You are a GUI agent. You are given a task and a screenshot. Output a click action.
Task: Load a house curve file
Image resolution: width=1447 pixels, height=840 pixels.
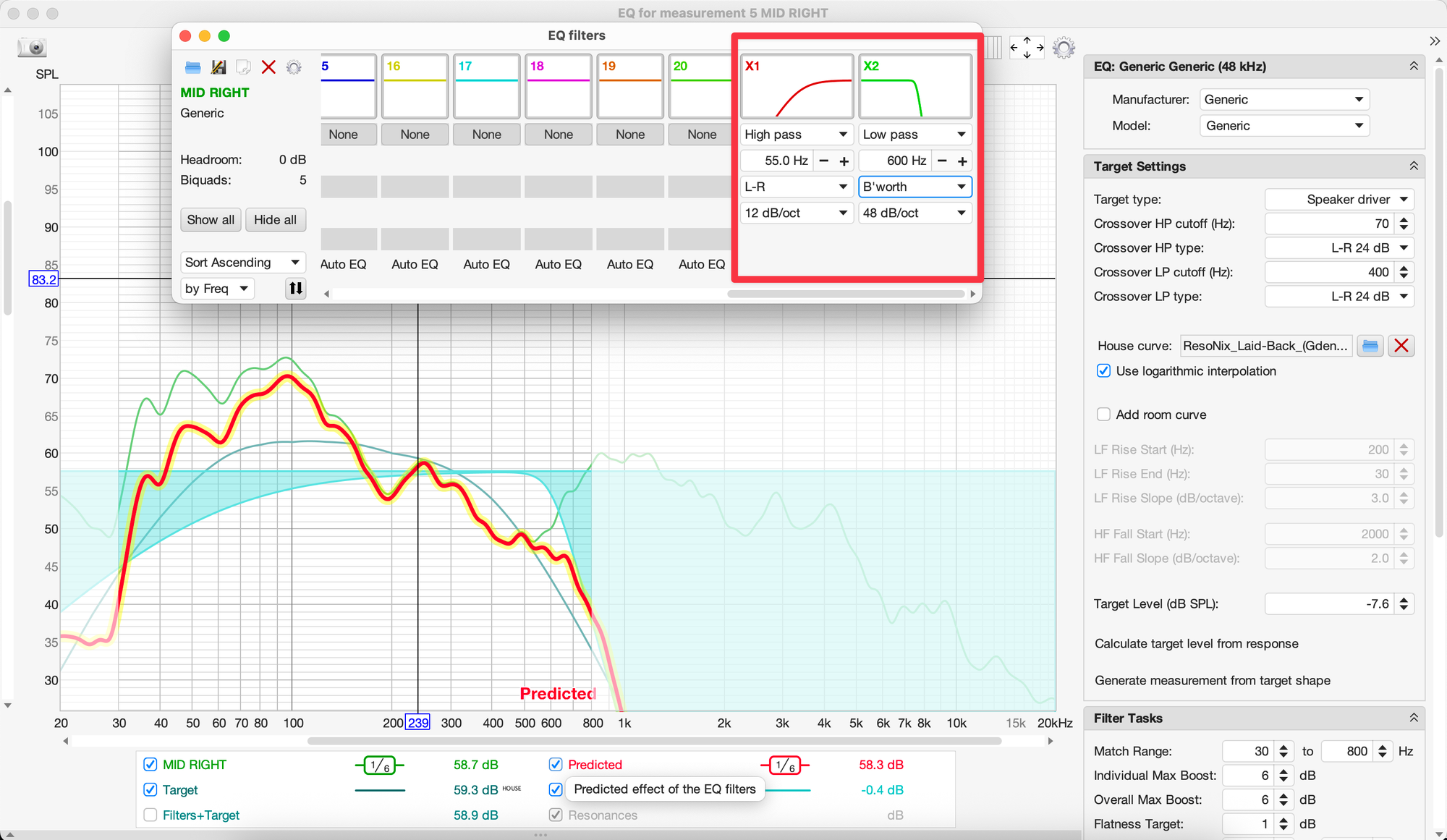[x=1370, y=346]
